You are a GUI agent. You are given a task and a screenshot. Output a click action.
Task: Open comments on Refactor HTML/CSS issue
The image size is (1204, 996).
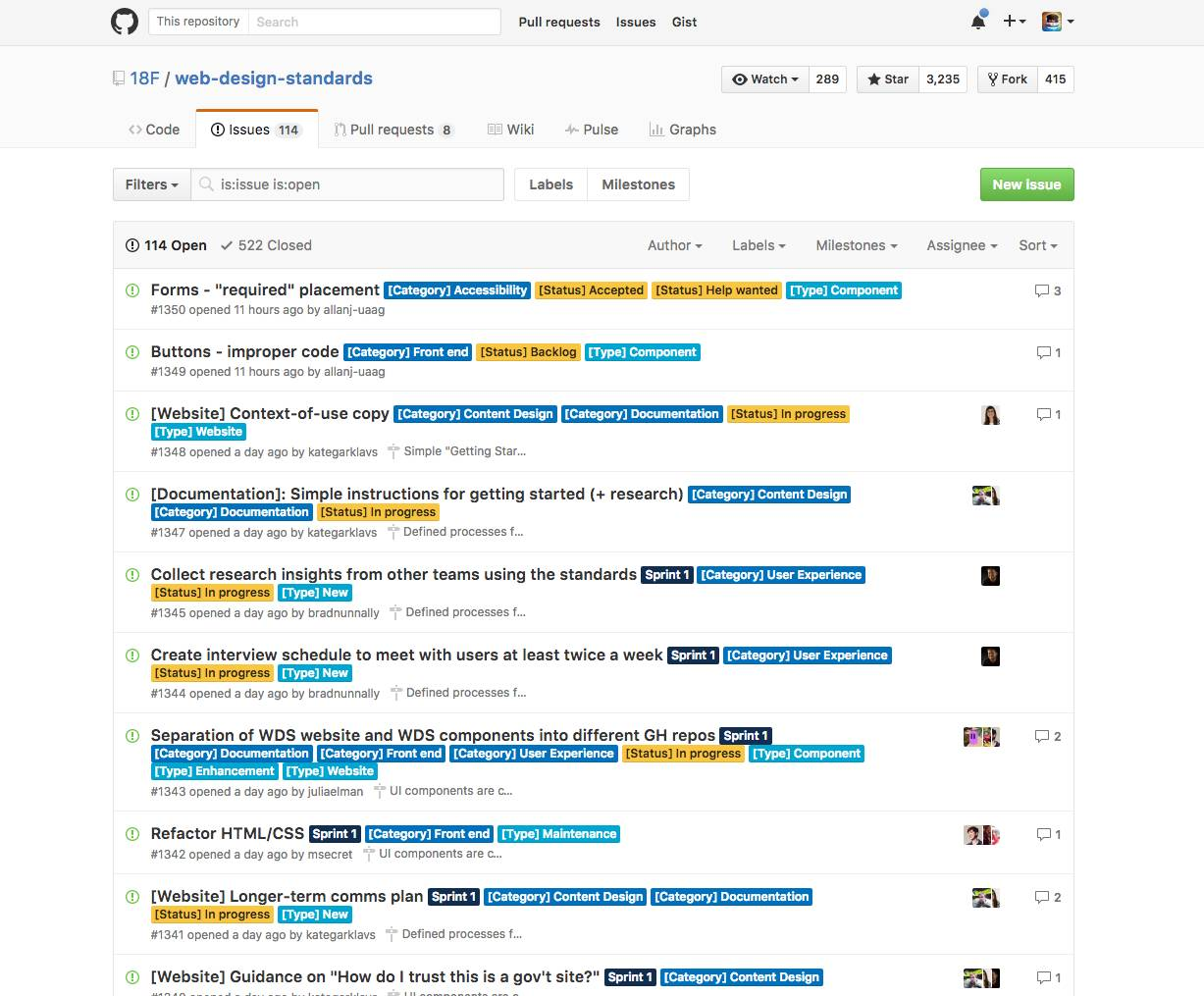tap(1049, 834)
